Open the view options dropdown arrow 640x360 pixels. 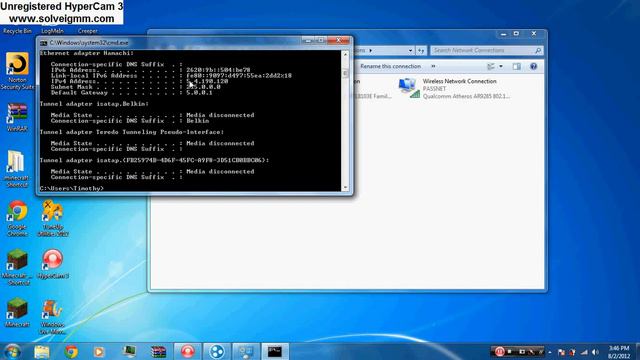click(x=501, y=66)
